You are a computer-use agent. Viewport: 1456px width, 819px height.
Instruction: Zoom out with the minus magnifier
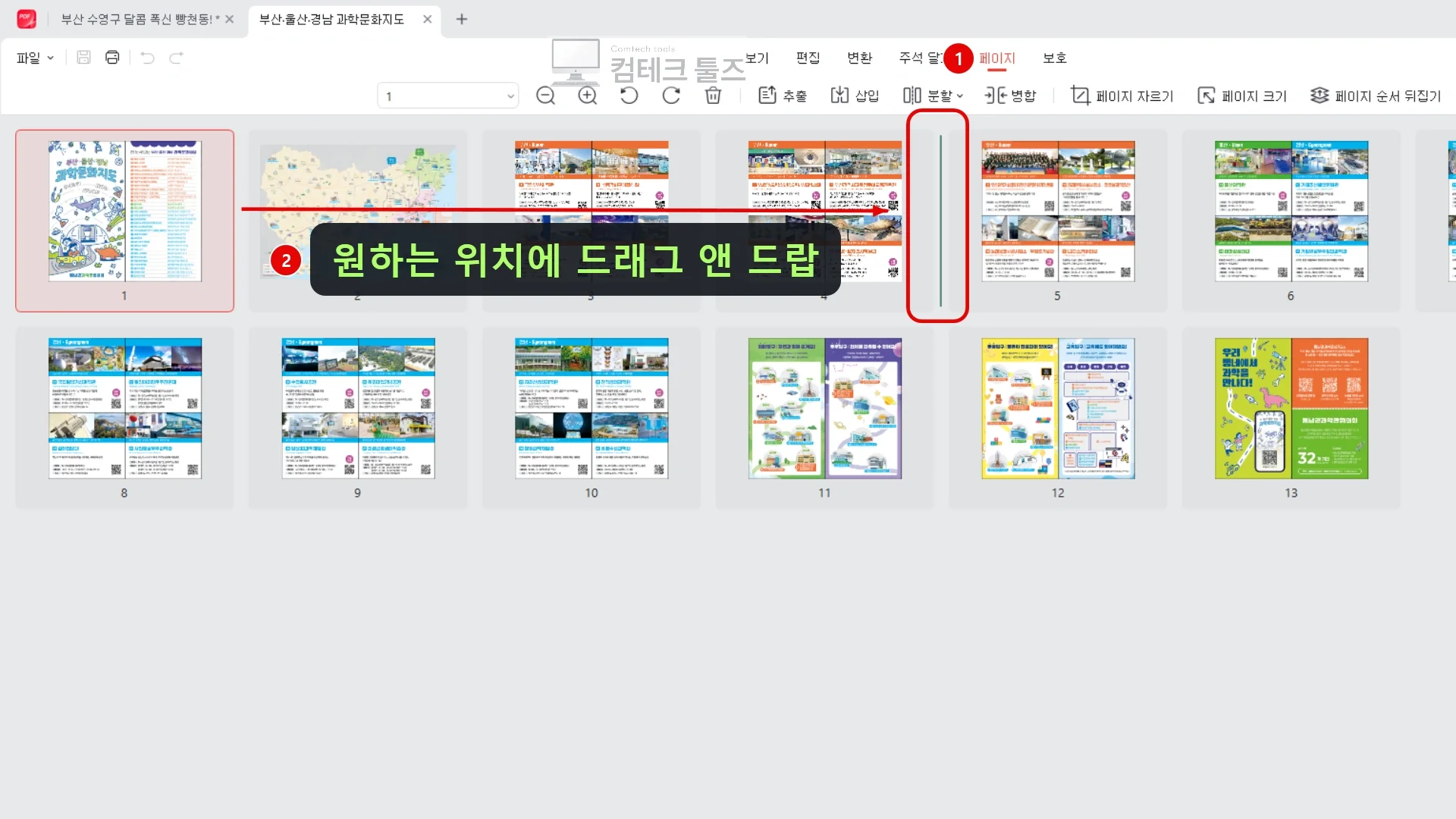(x=545, y=96)
